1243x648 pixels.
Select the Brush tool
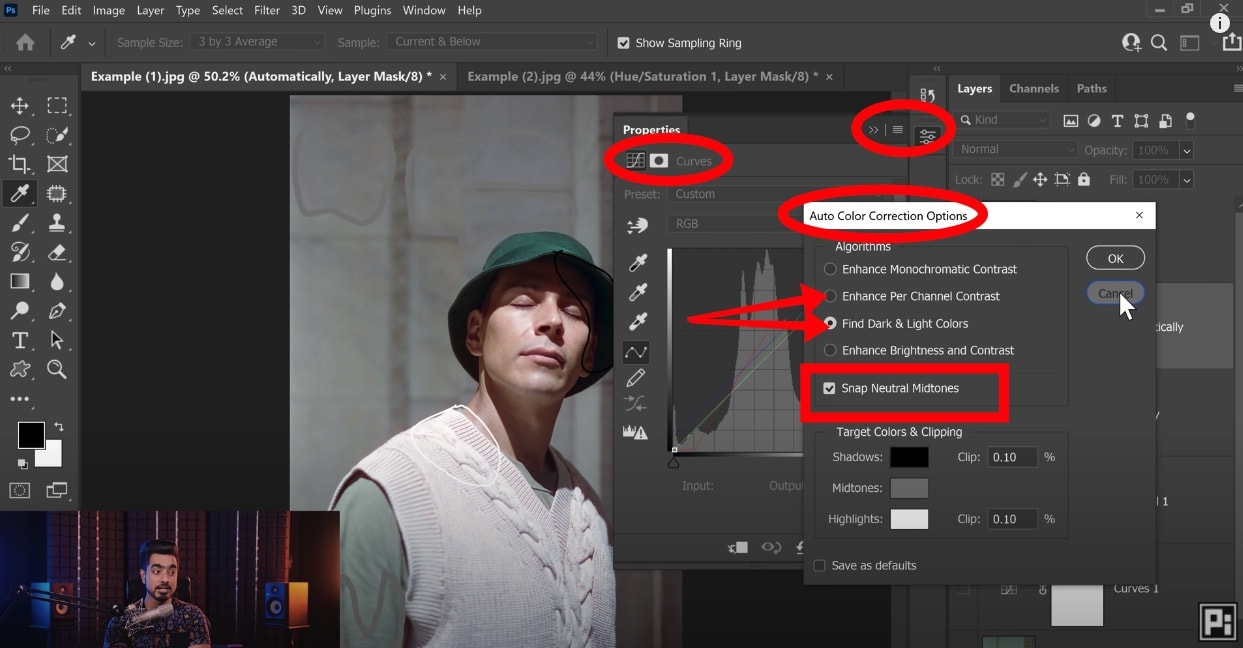coord(20,223)
